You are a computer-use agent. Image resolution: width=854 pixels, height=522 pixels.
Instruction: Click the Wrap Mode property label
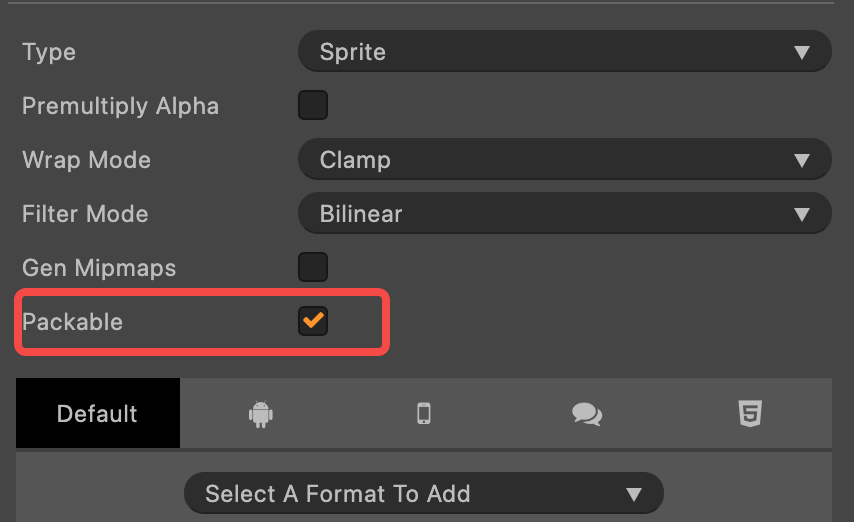point(86,160)
